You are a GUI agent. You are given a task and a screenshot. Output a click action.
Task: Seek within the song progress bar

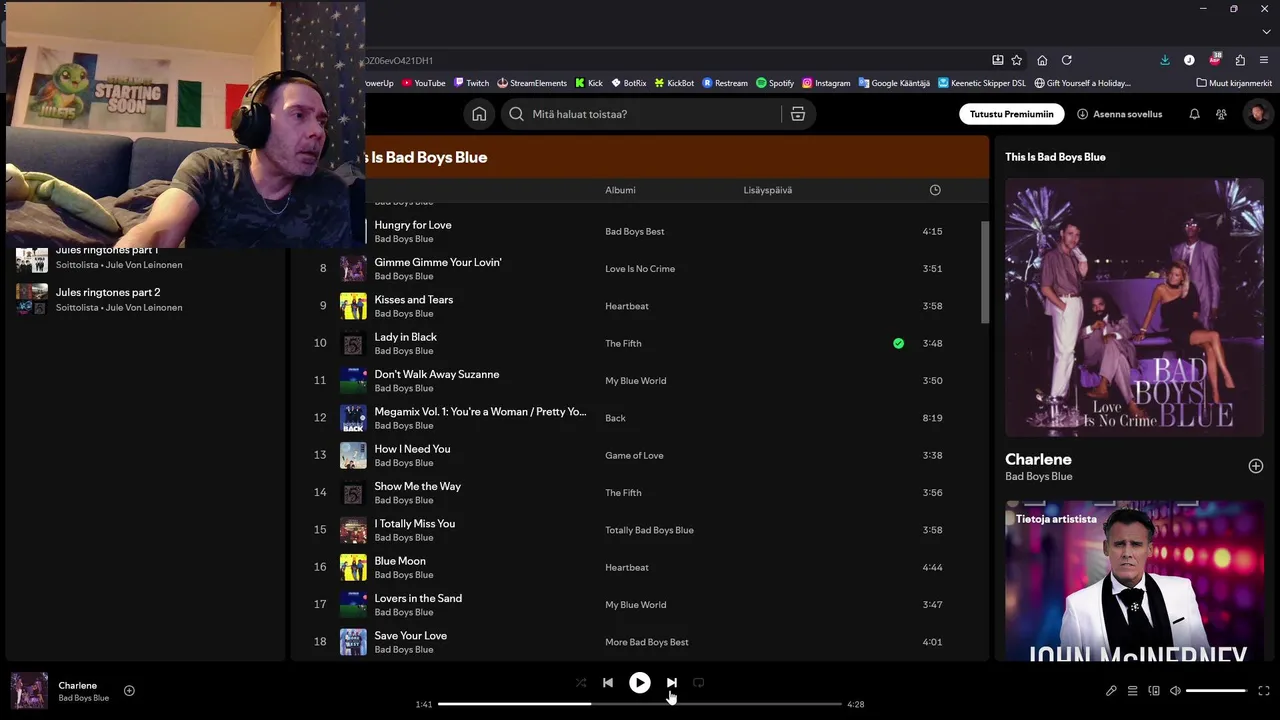(640, 704)
